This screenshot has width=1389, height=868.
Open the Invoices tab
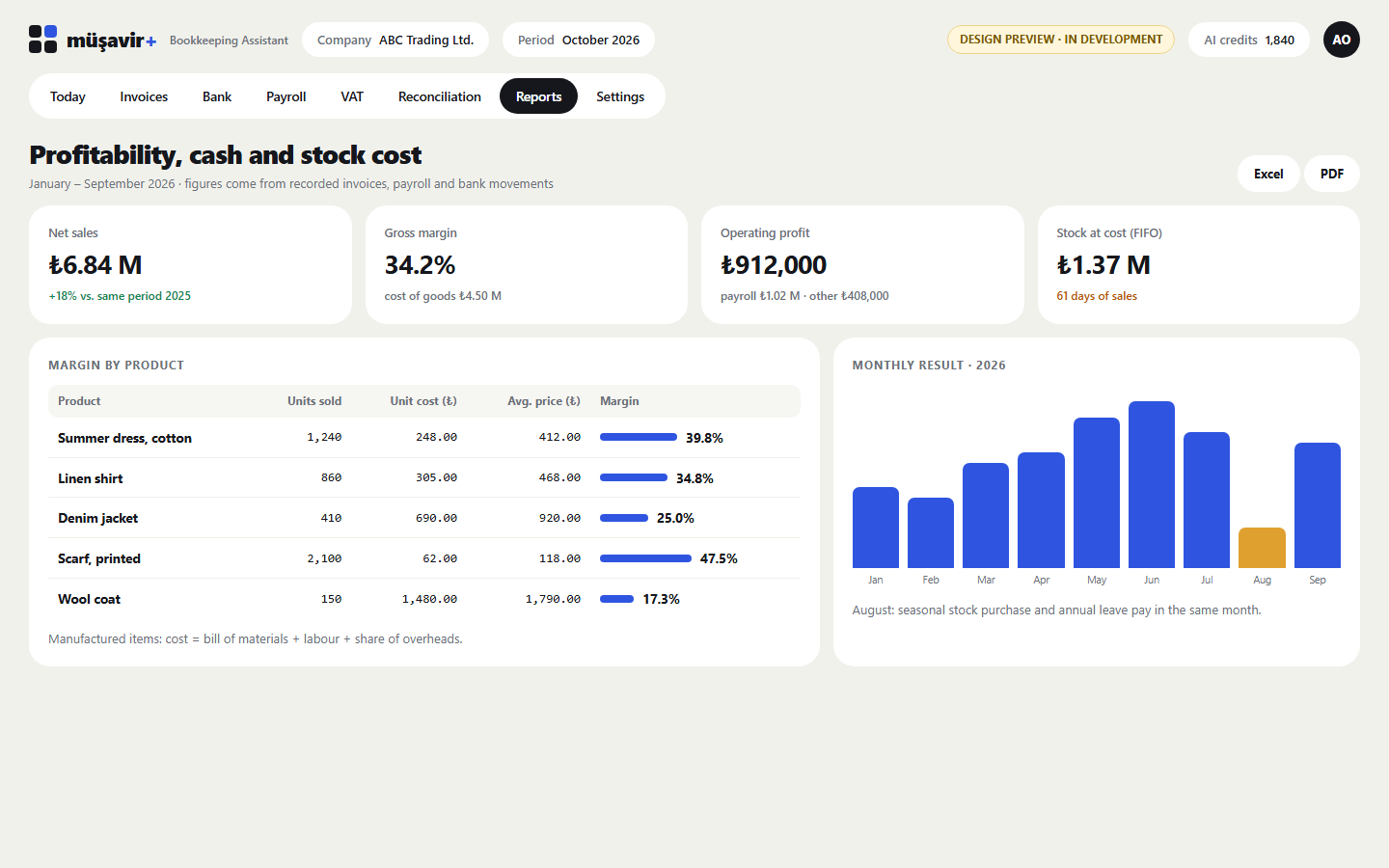(x=144, y=96)
